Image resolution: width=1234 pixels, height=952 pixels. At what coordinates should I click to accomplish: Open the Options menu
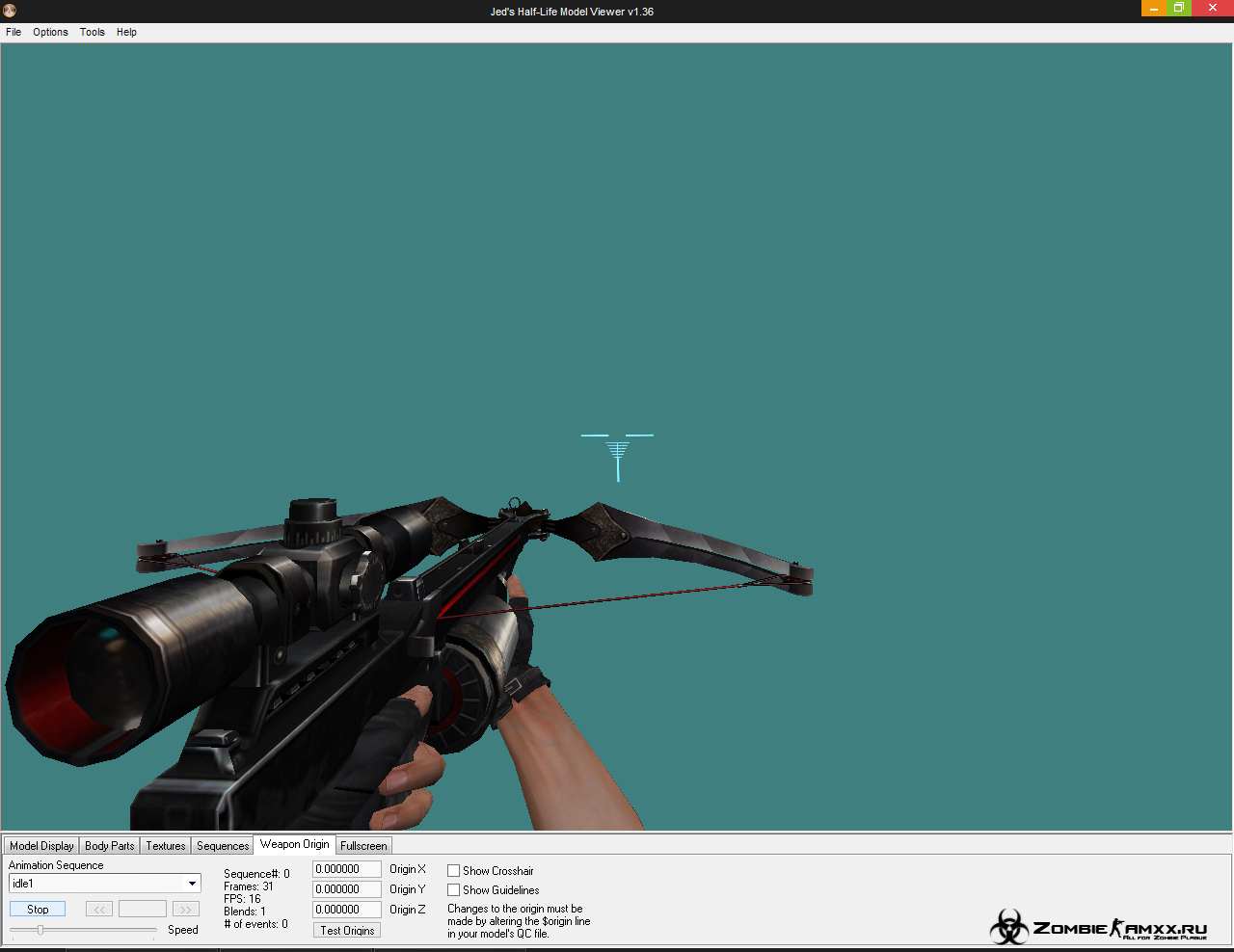(x=50, y=32)
